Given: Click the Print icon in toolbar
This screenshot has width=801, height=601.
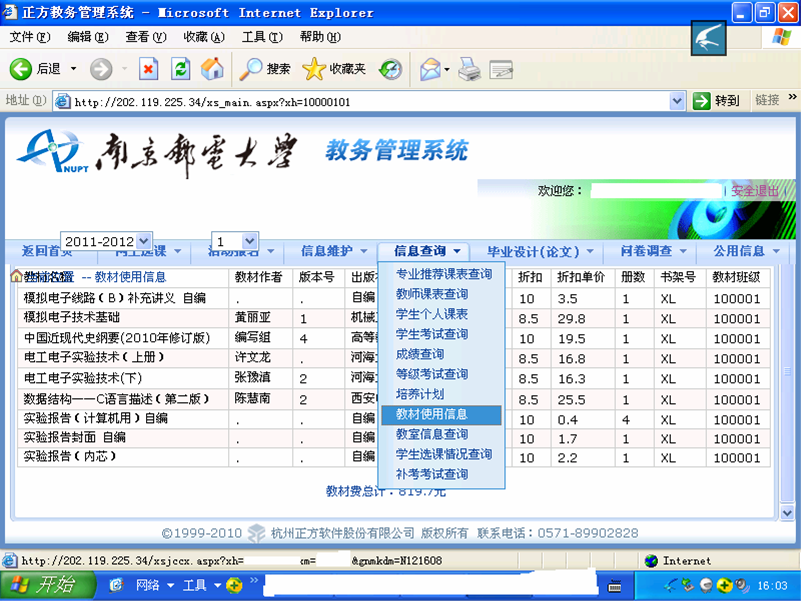Looking at the screenshot, I should [469, 69].
